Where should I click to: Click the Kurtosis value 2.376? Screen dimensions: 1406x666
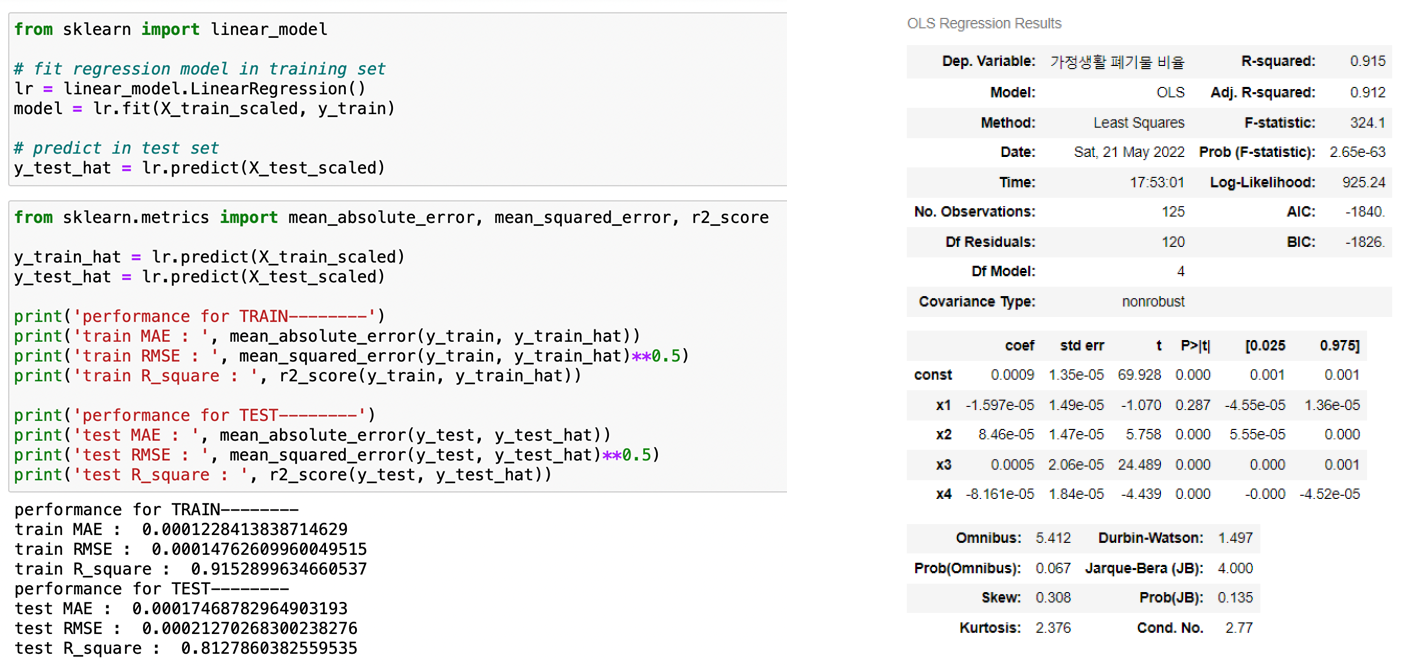[x=1054, y=628]
